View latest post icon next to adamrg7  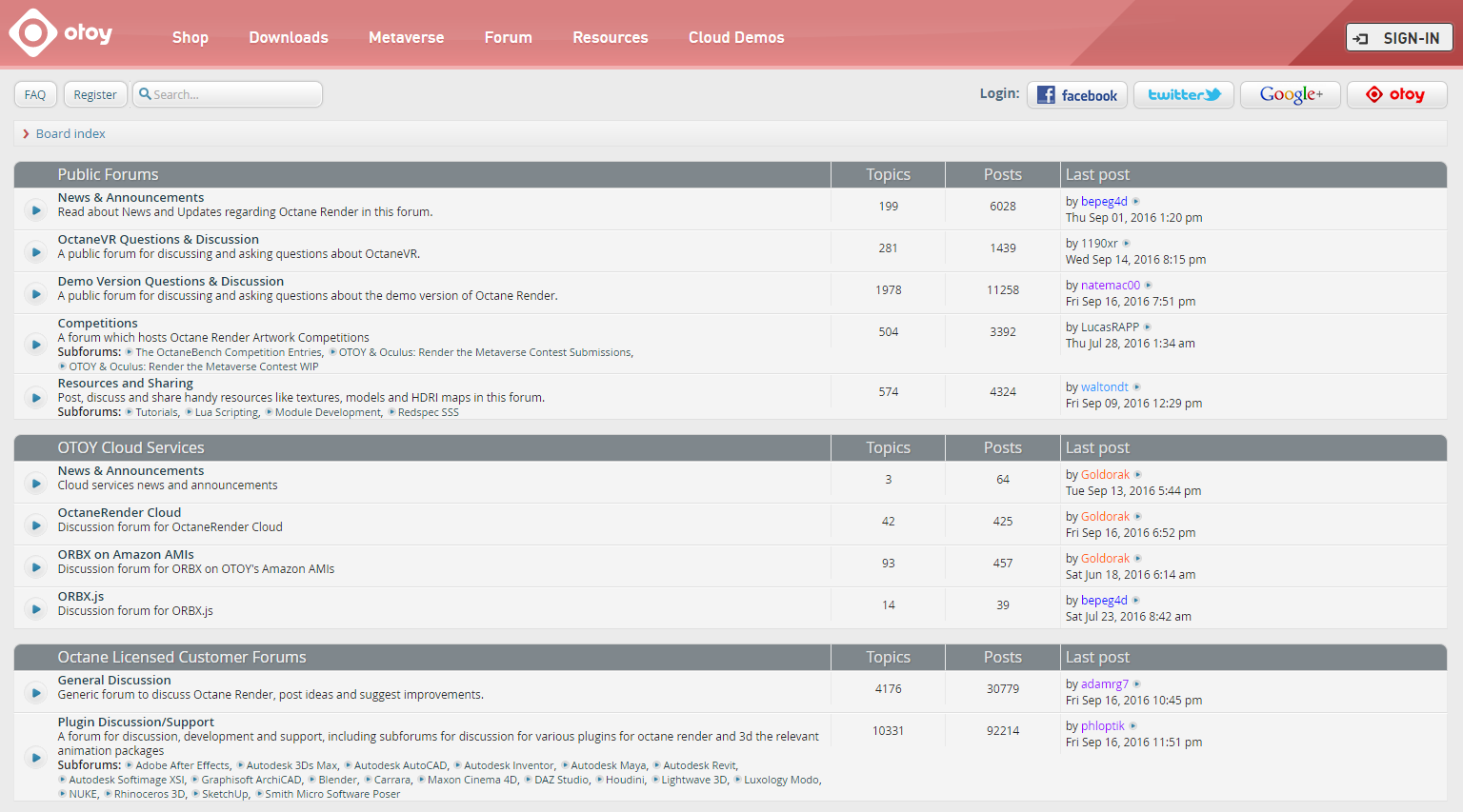point(1137,684)
